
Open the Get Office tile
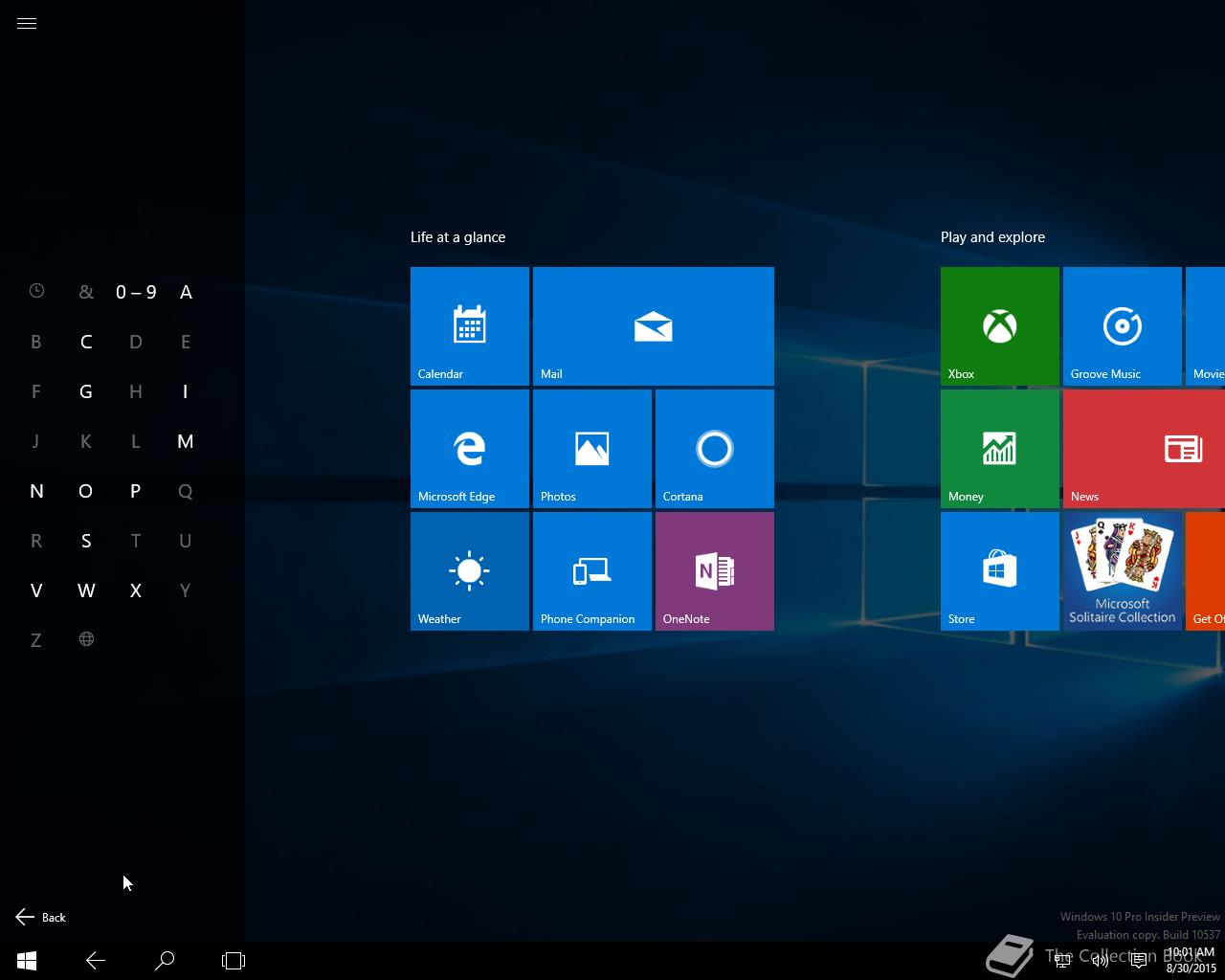[x=1206, y=571]
